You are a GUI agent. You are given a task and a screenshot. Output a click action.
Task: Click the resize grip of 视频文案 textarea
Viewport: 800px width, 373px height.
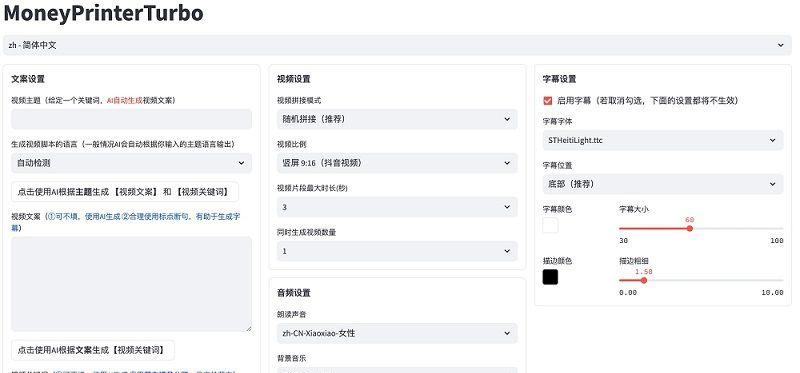[248, 329]
